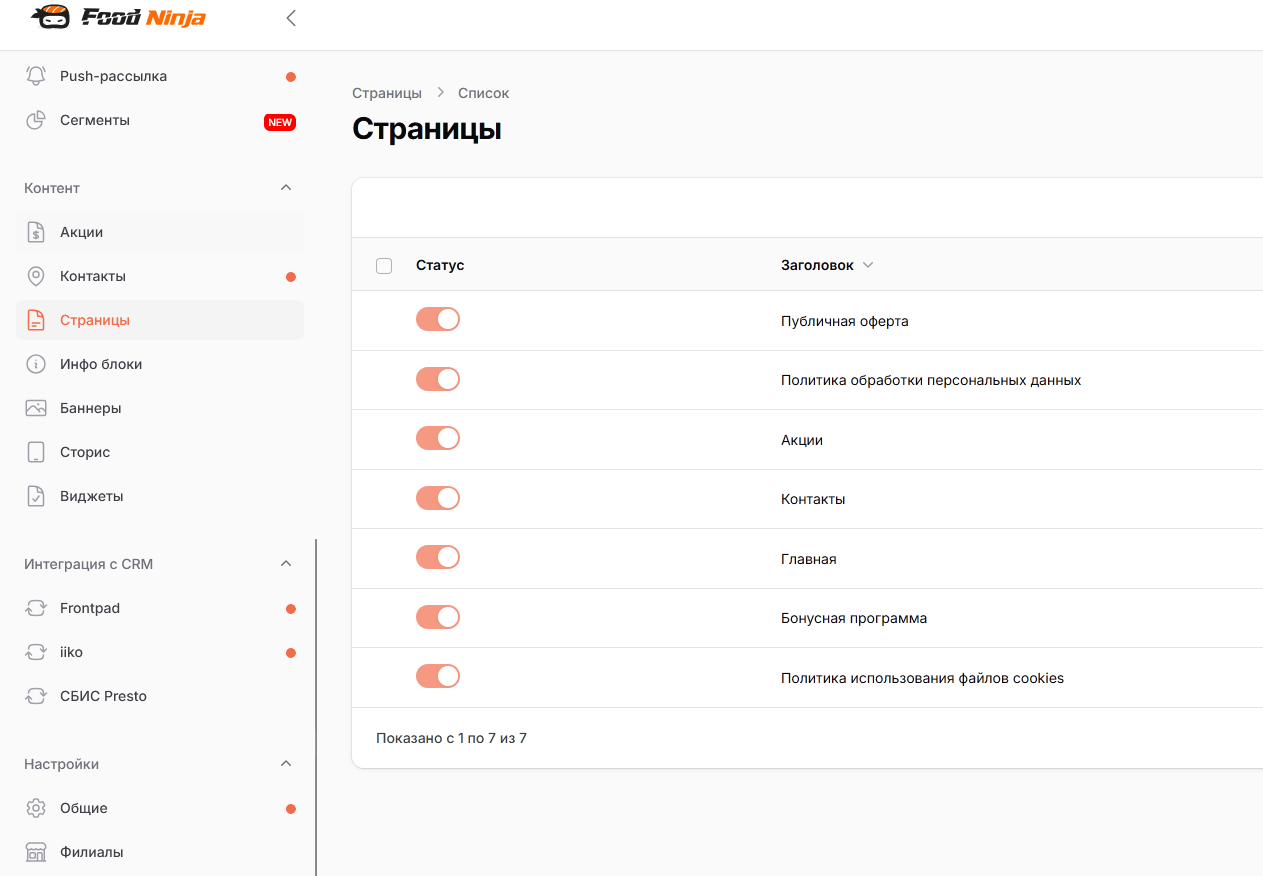
Task: Click the Акции dollar document icon
Action: [36, 232]
